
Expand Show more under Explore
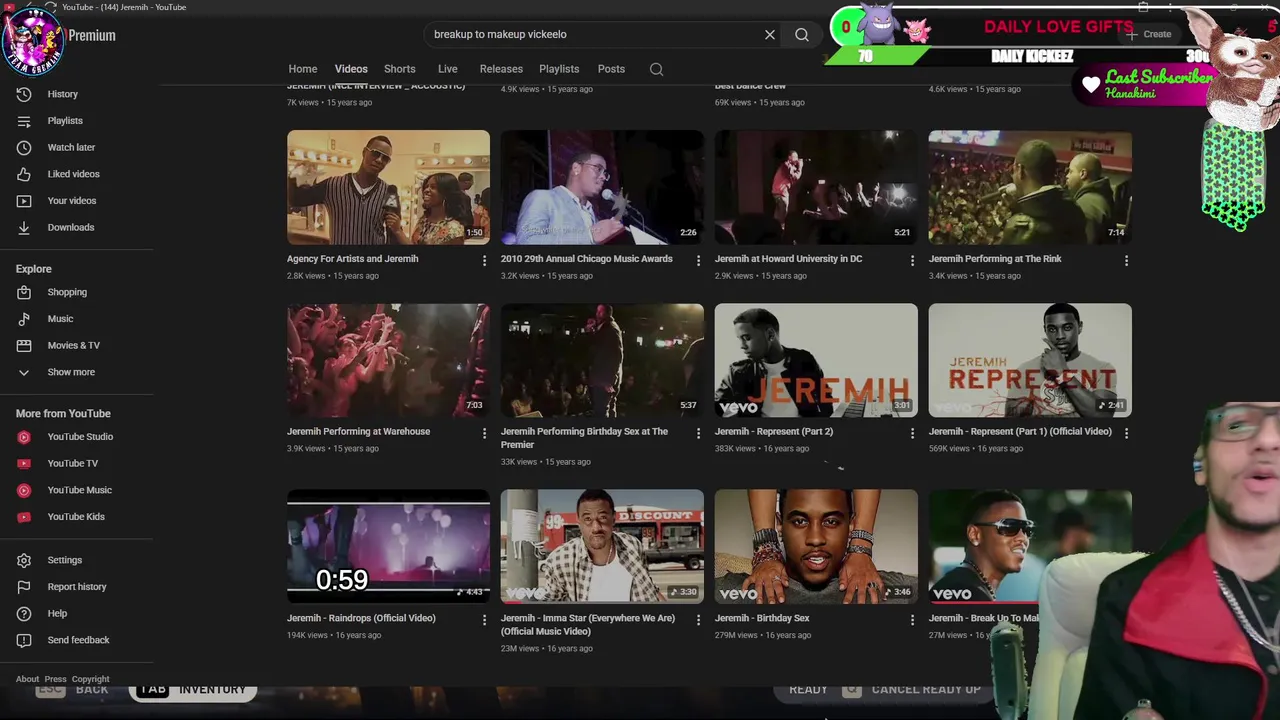point(71,372)
